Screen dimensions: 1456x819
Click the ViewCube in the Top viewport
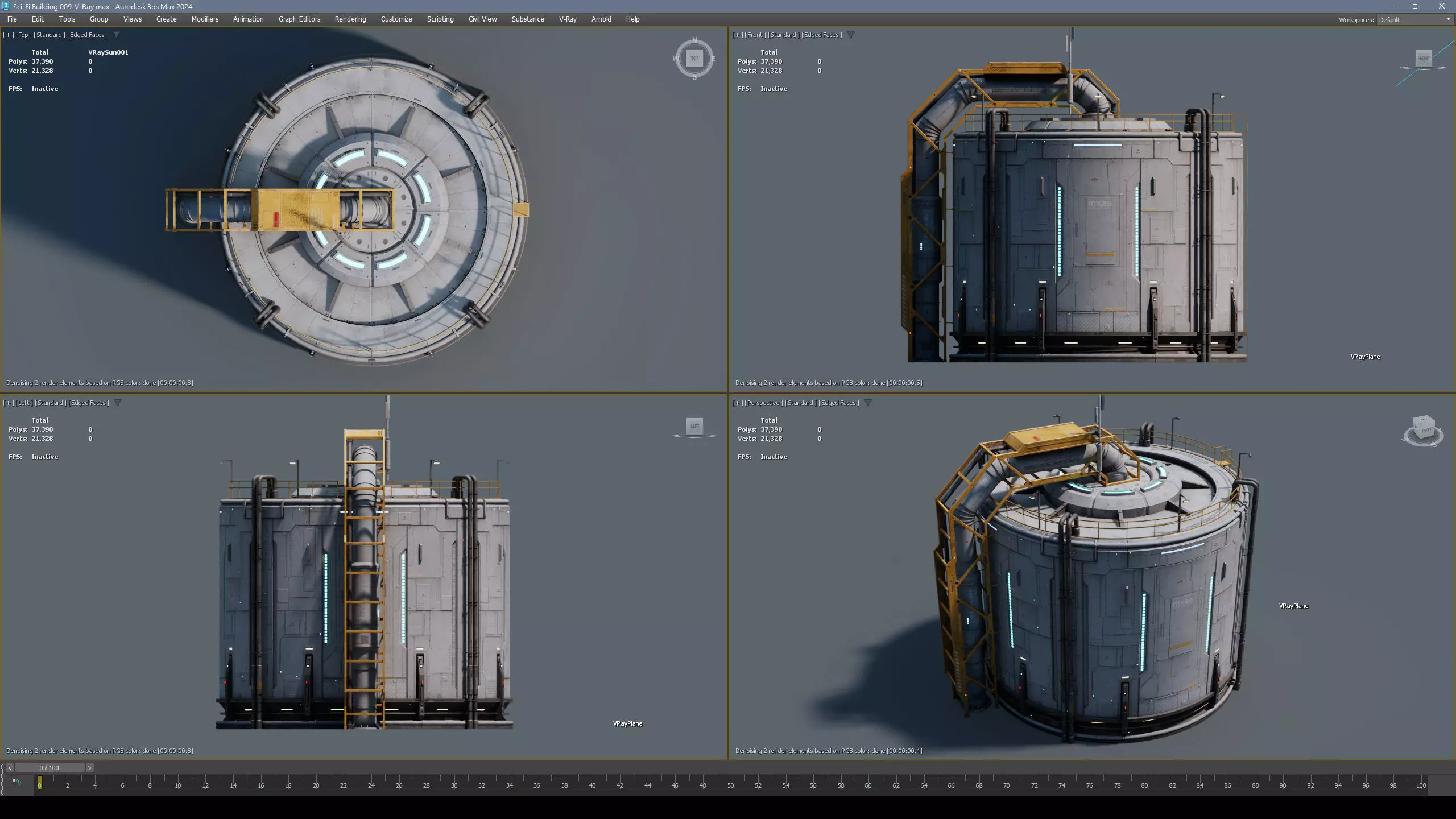(x=694, y=58)
